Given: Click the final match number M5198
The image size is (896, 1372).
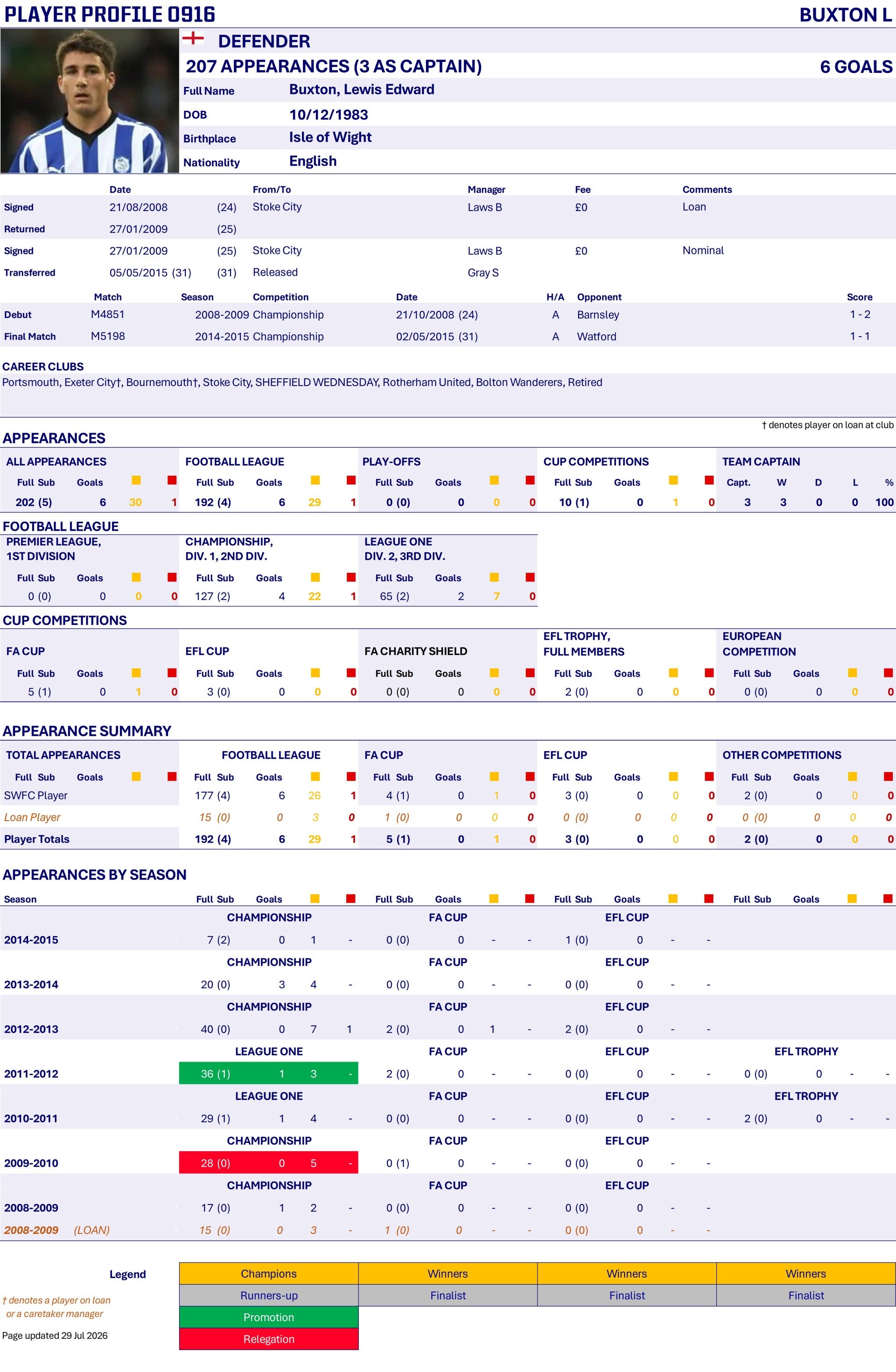Looking at the screenshot, I should (x=108, y=336).
